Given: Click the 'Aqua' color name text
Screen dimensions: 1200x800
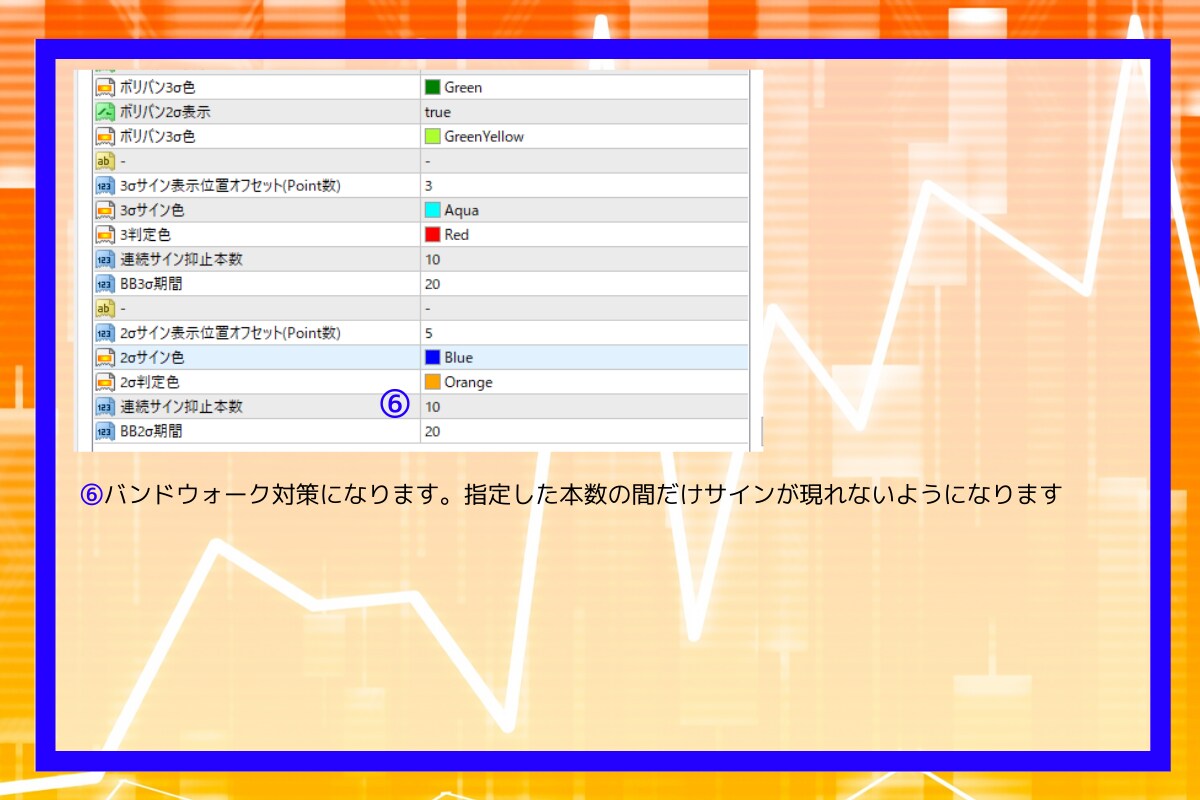Looking at the screenshot, I should click(x=461, y=210).
